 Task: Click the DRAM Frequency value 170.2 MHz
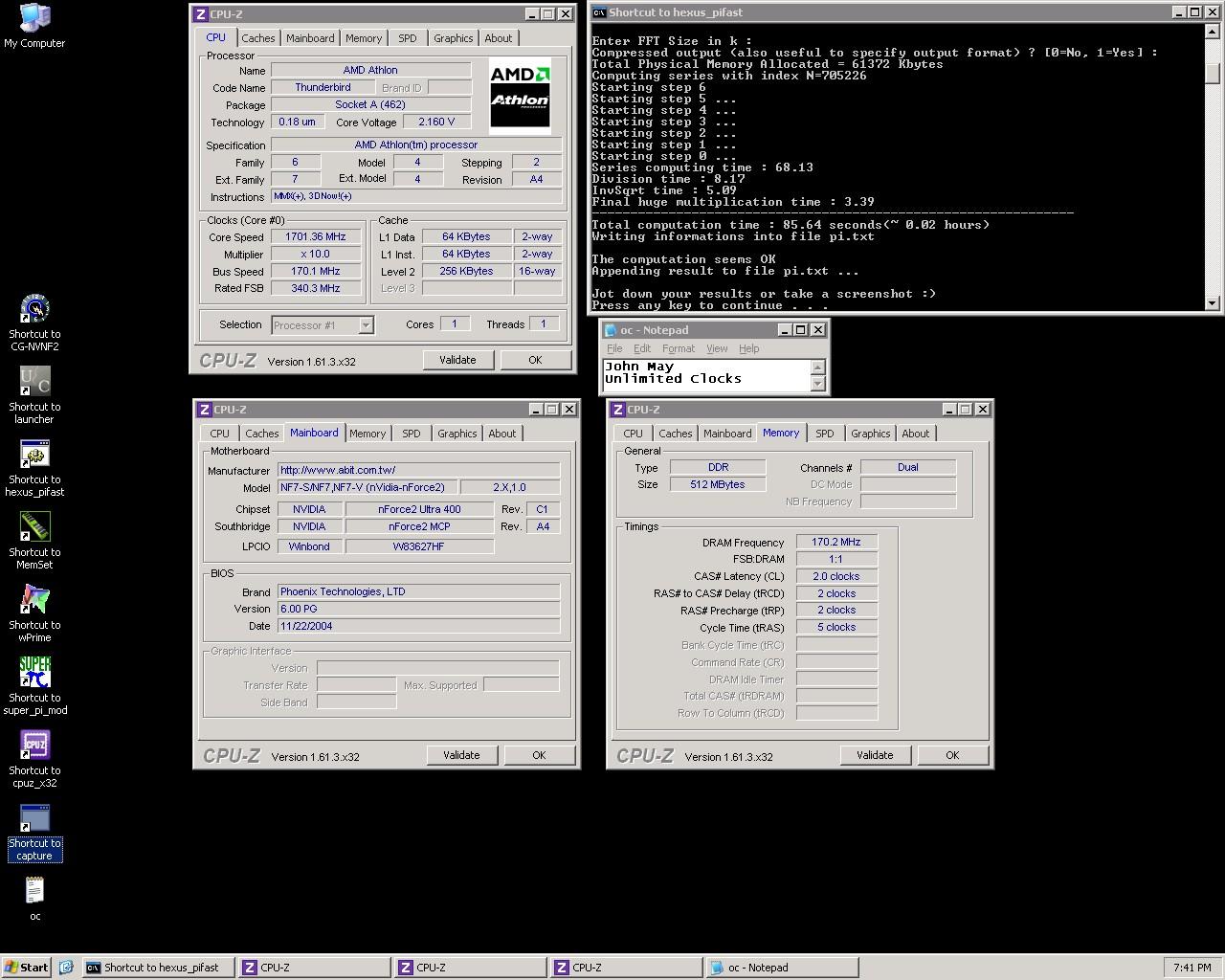[836, 542]
